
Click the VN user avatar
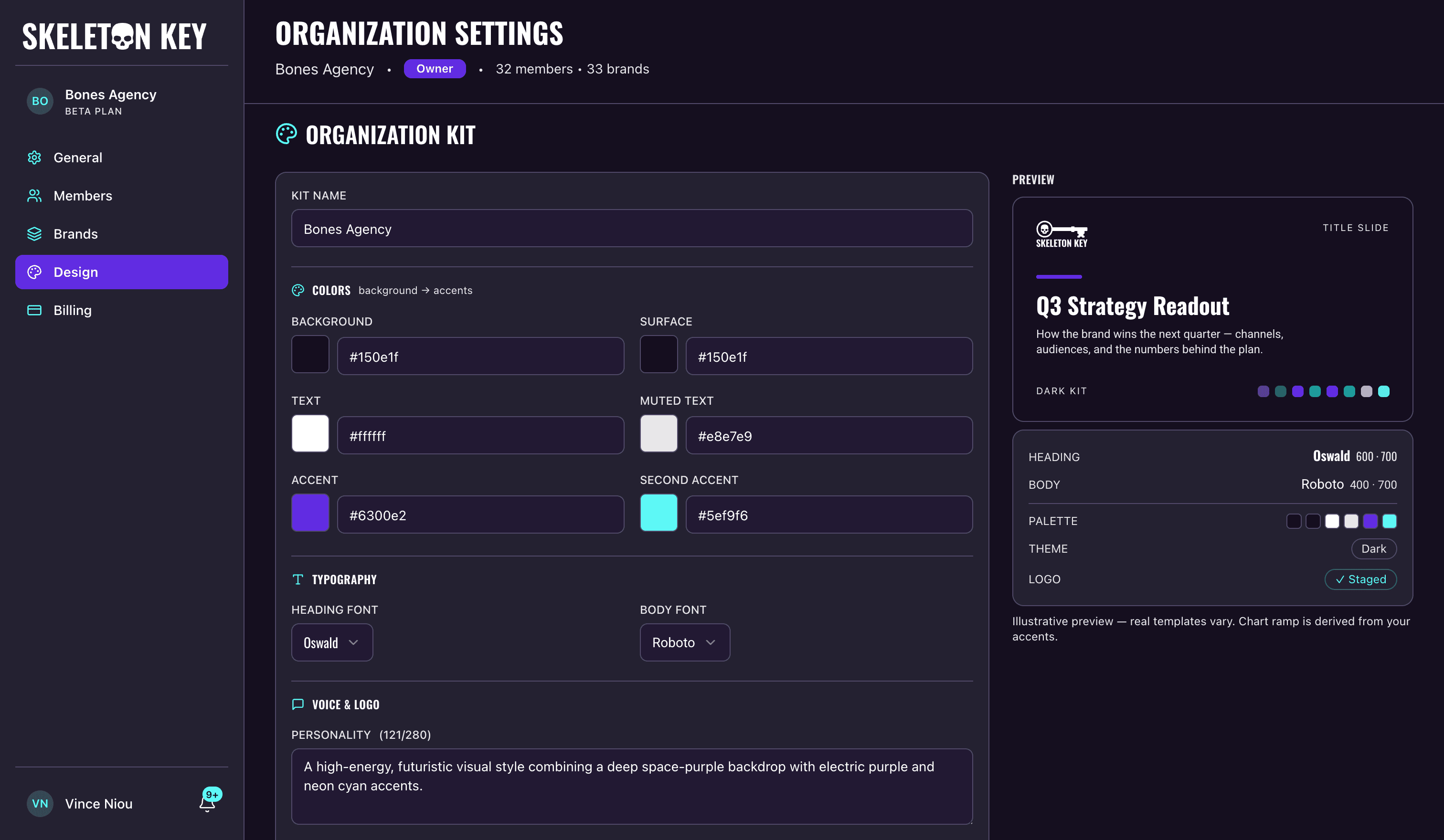point(40,803)
